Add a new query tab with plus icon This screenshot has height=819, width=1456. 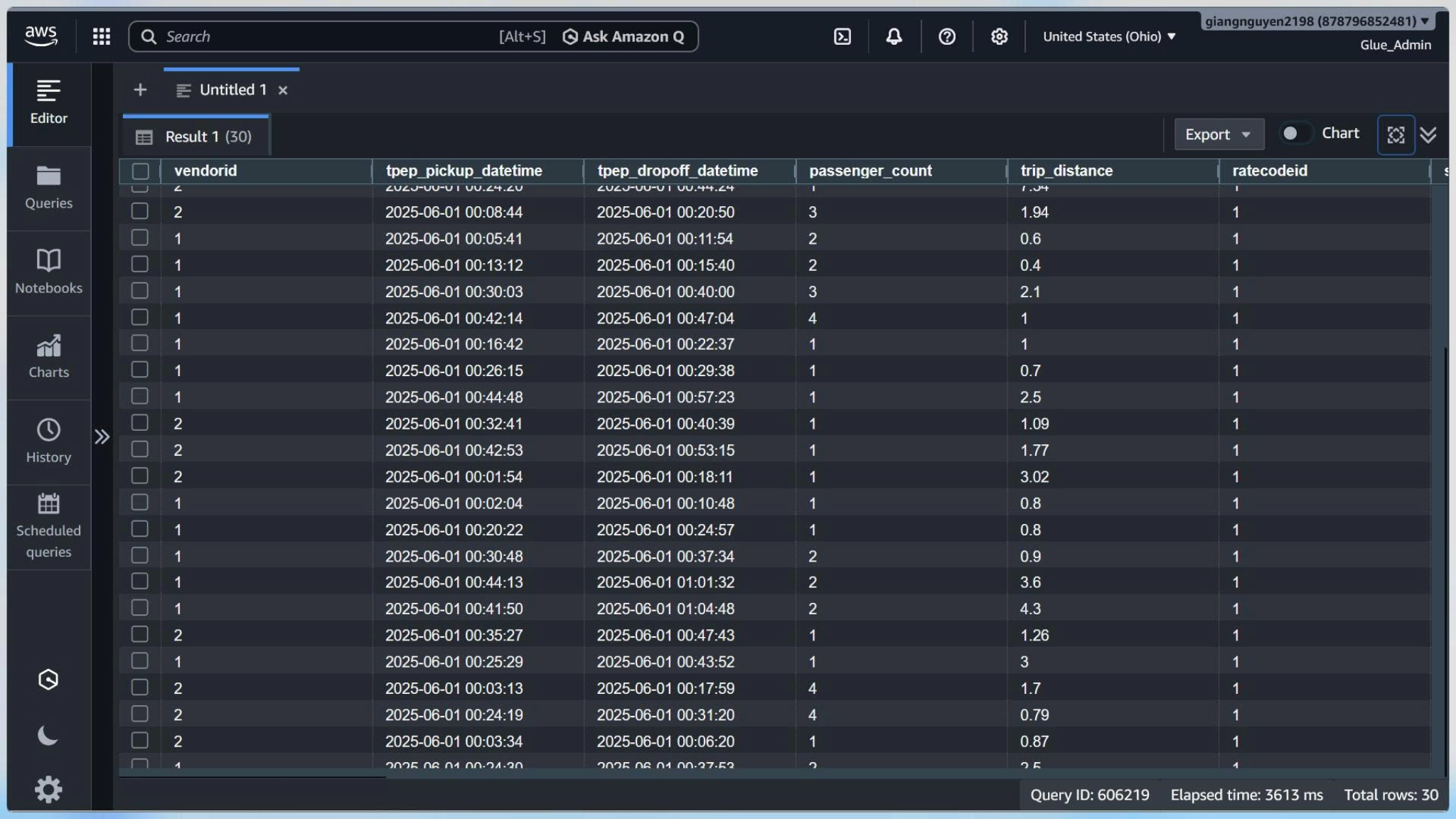tap(140, 90)
